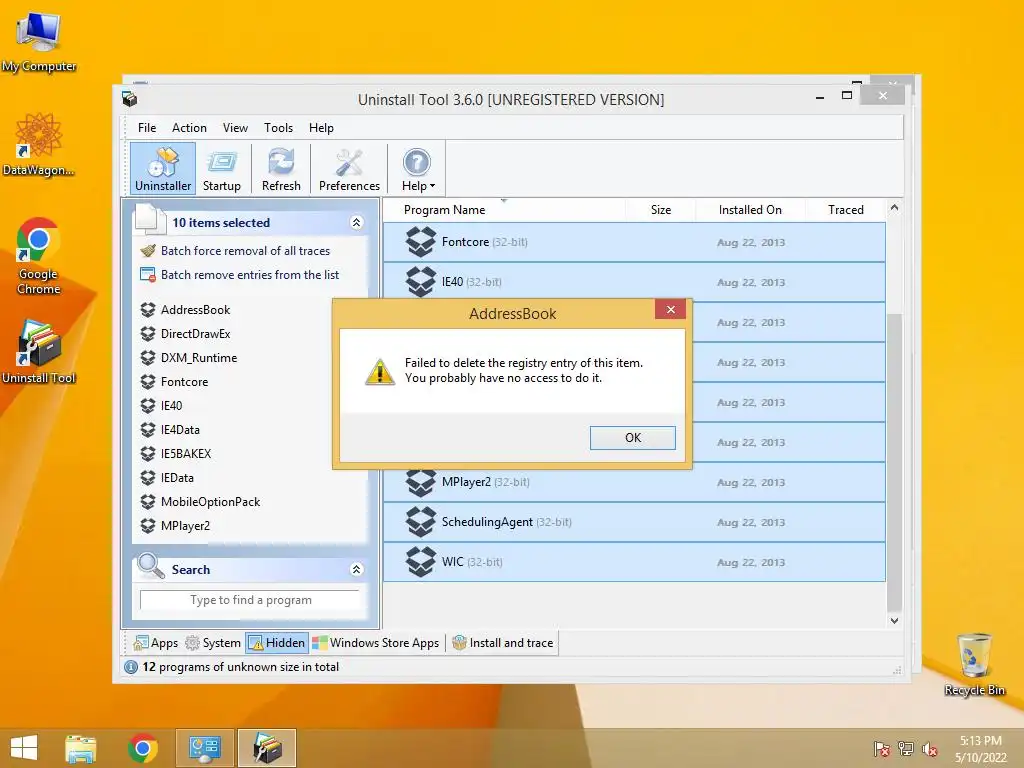The width and height of the screenshot is (1024, 768).
Task: Refresh the program list
Action: click(x=281, y=168)
